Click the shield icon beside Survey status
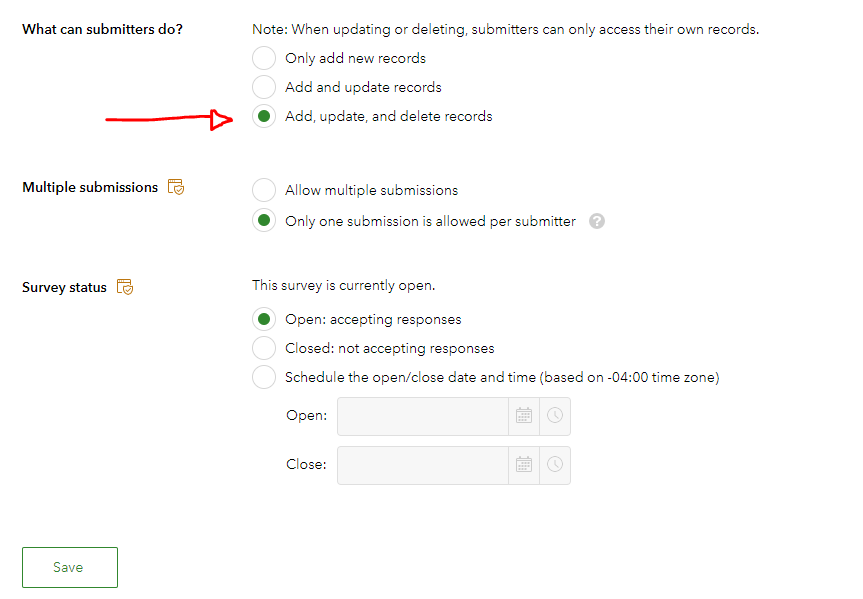This screenshot has height=599, width=863. click(125, 287)
